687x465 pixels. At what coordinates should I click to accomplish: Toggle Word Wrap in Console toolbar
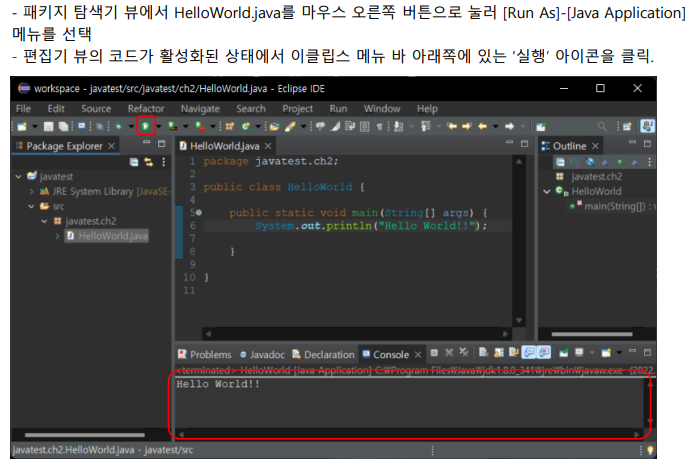(513, 352)
